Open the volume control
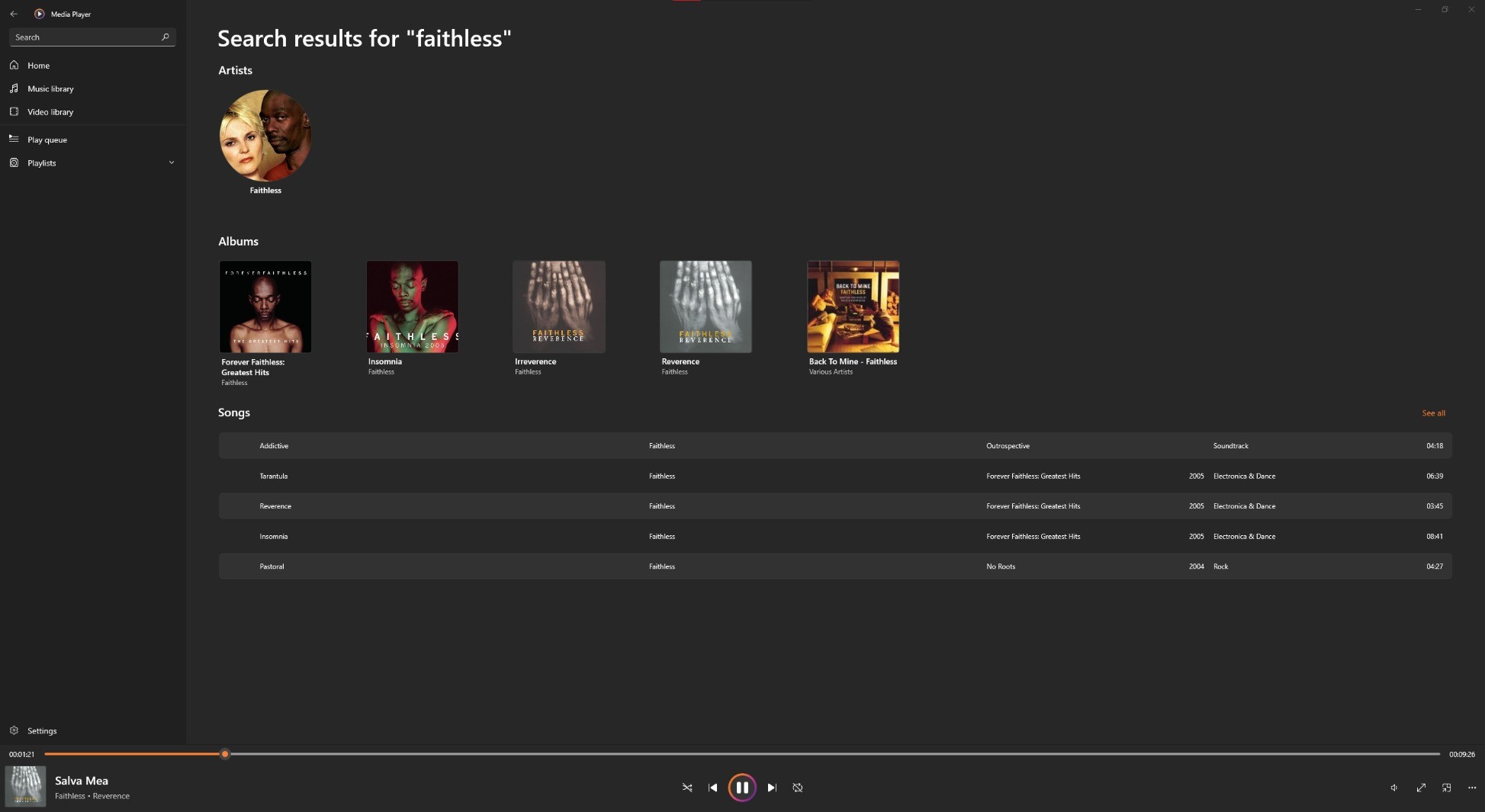Image resolution: width=1485 pixels, height=812 pixels. 1393,788
